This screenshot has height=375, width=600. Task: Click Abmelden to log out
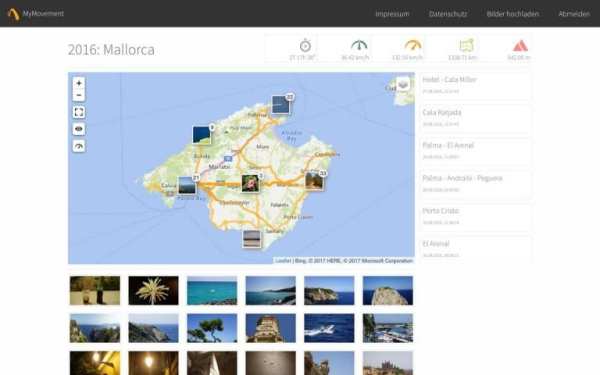point(574,14)
